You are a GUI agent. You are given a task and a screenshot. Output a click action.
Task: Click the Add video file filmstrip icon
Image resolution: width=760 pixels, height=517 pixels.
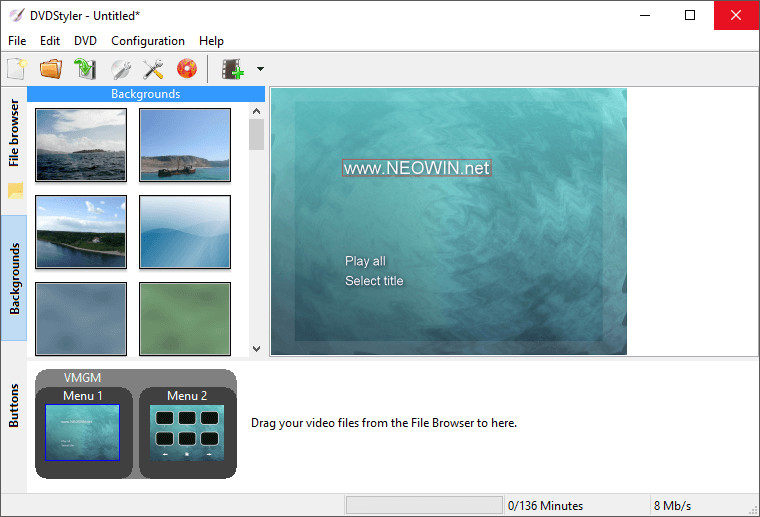[x=233, y=69]
